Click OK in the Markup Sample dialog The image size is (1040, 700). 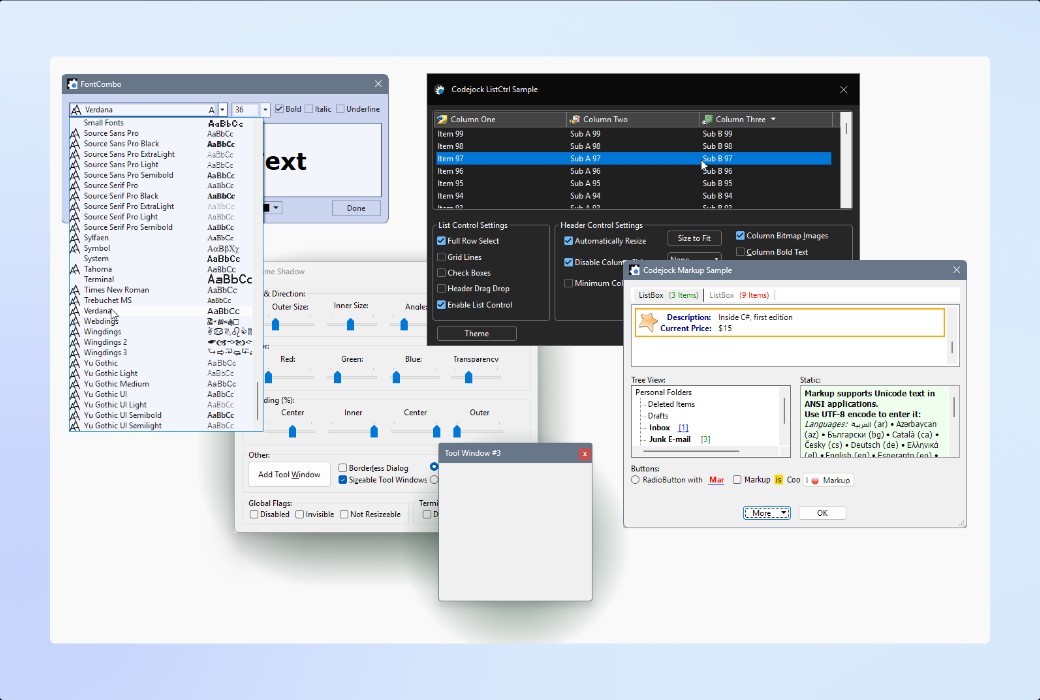(x=822, y=513)
